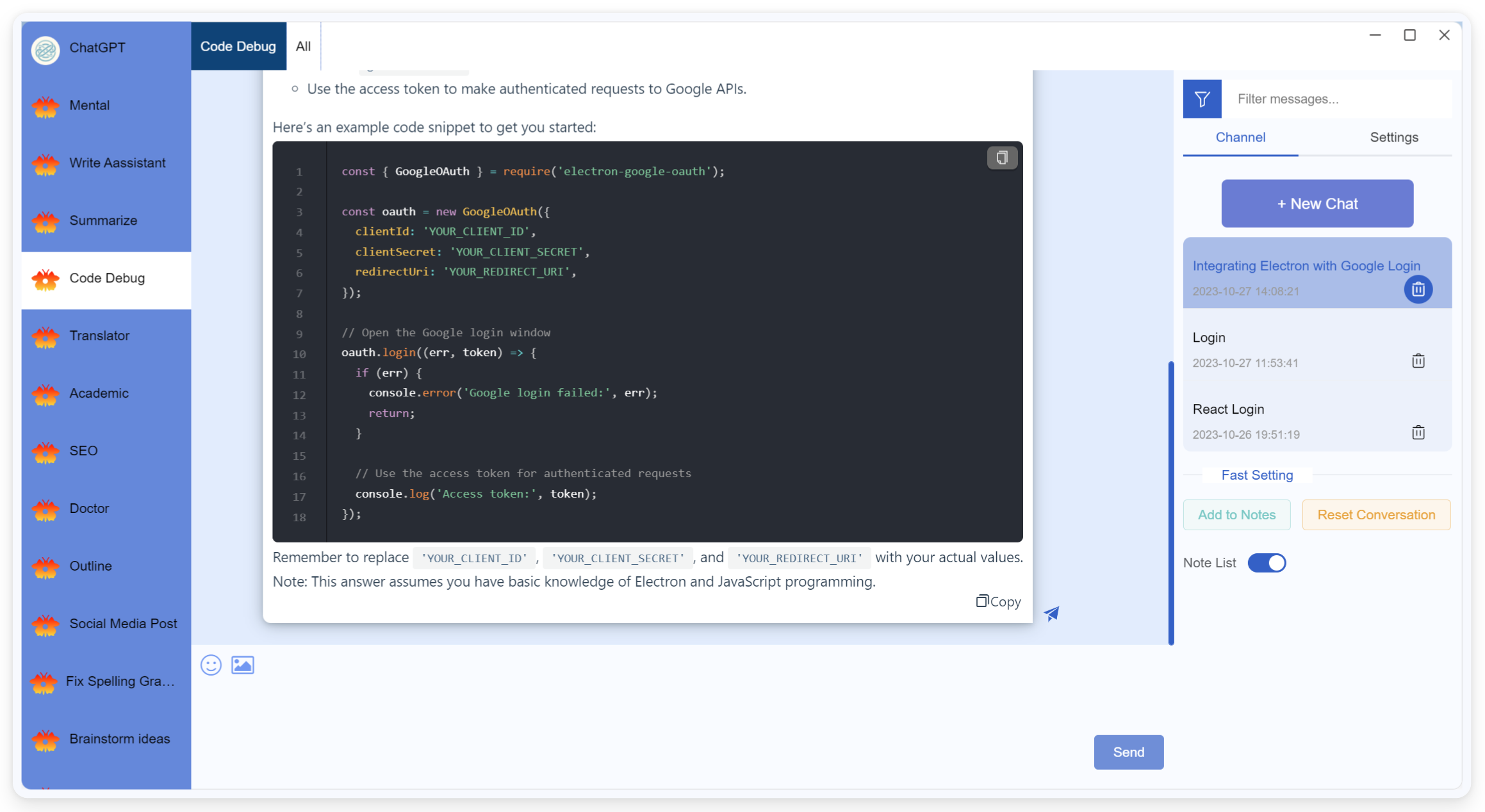The image size is (1485, 812).
Task: Start a New Chat
Action: [x=1317, y=204]
